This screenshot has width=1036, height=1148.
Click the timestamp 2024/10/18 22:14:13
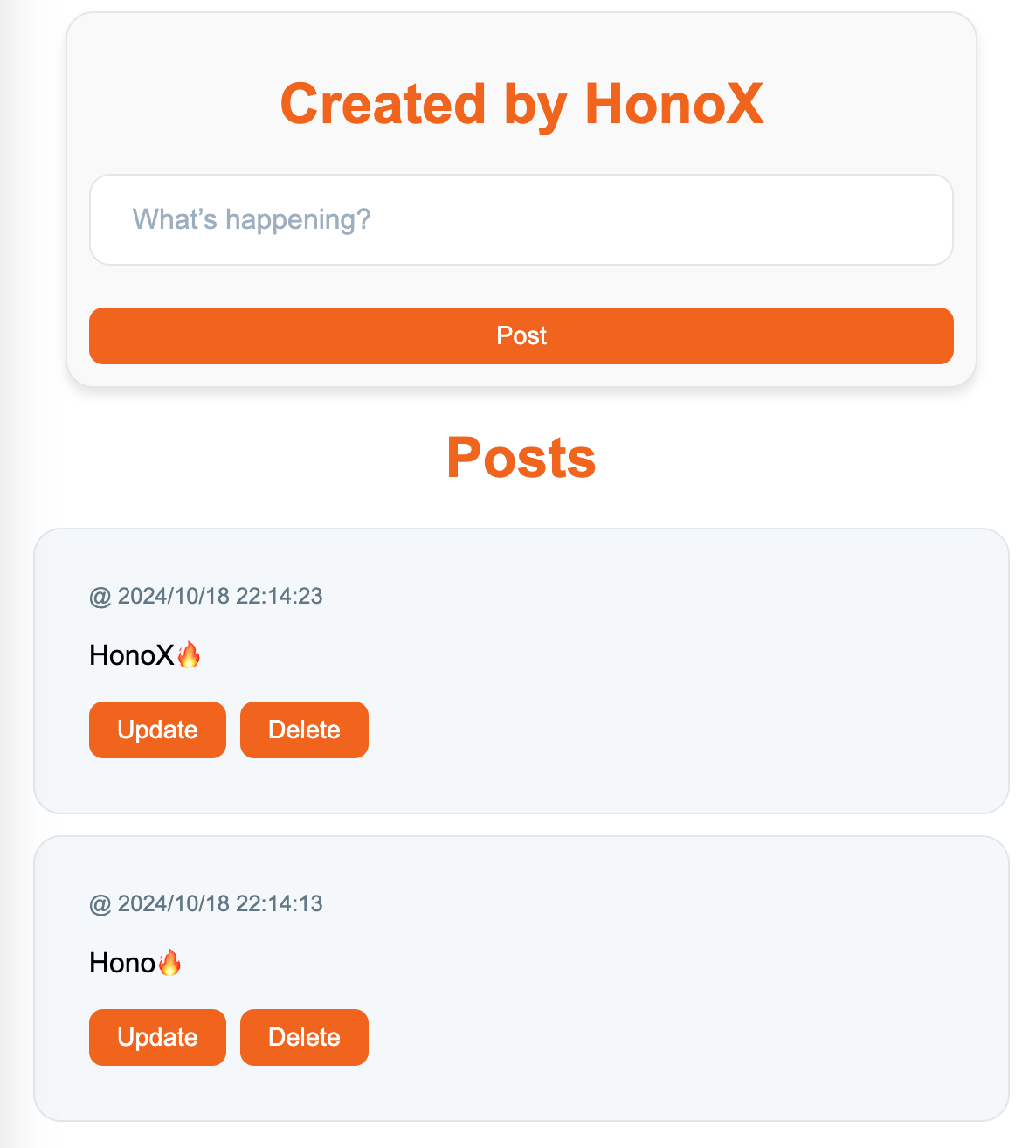(220, 903)
